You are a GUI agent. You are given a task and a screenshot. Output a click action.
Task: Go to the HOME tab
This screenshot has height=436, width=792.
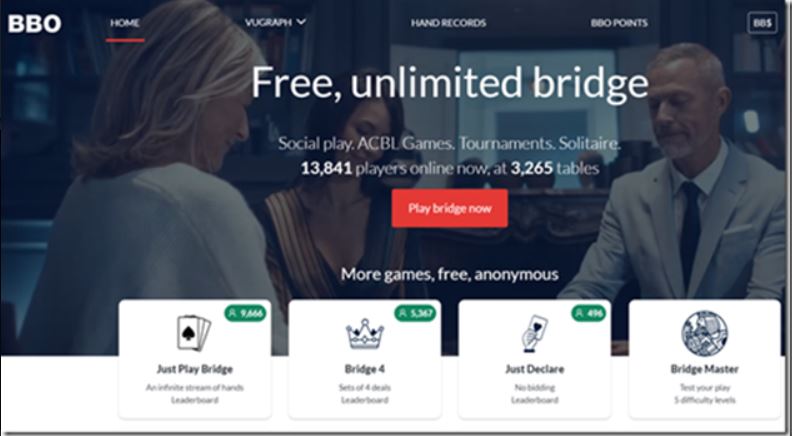coord(125,23)
